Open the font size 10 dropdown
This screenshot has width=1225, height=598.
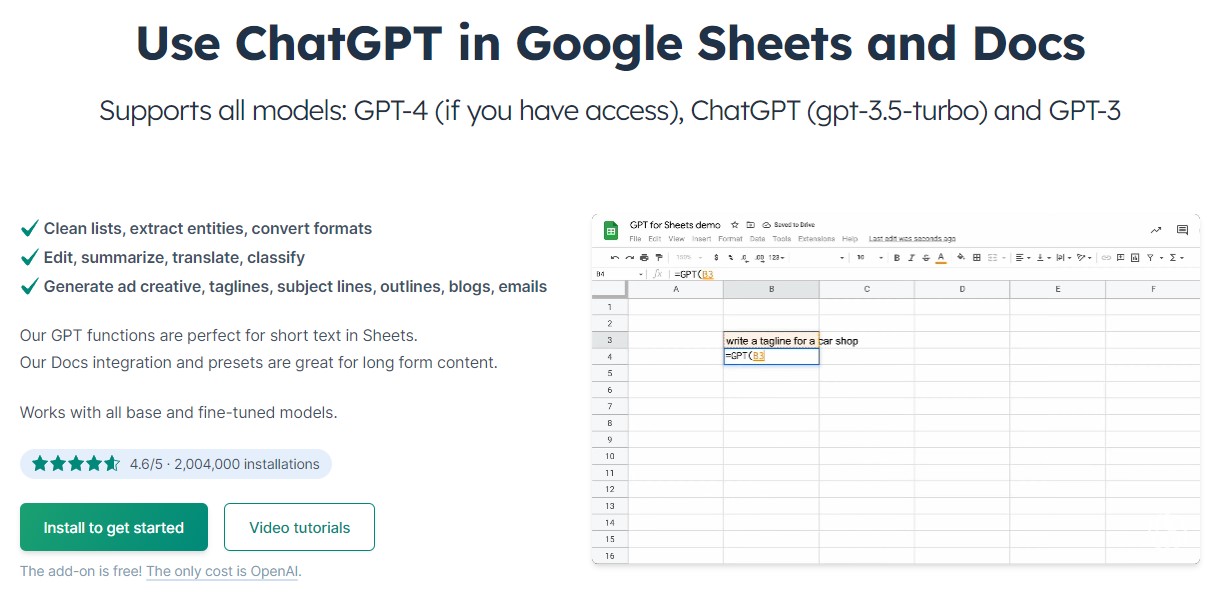pyautogui.click(x=868, y=258)
